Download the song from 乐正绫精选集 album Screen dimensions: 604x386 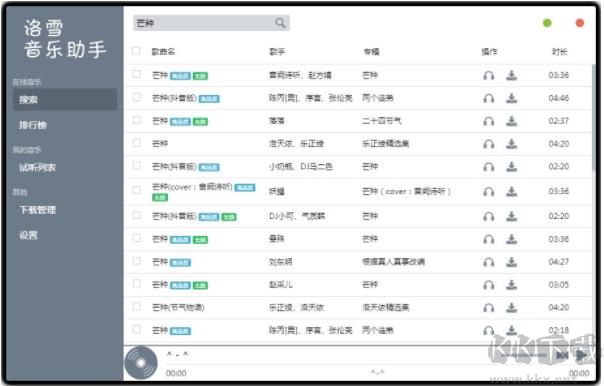512,144
